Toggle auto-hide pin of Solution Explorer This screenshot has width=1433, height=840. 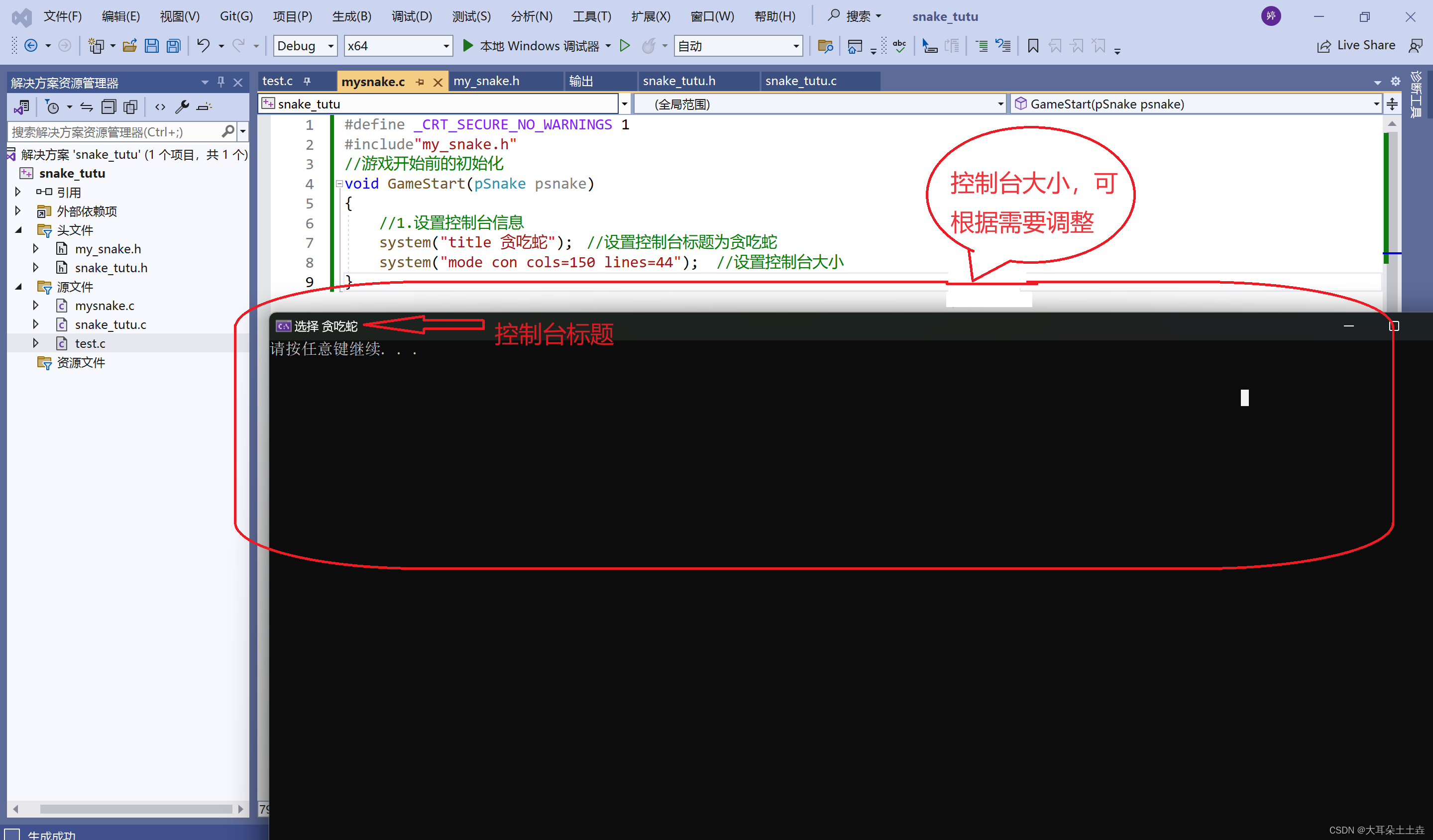[x=221, y=83]
